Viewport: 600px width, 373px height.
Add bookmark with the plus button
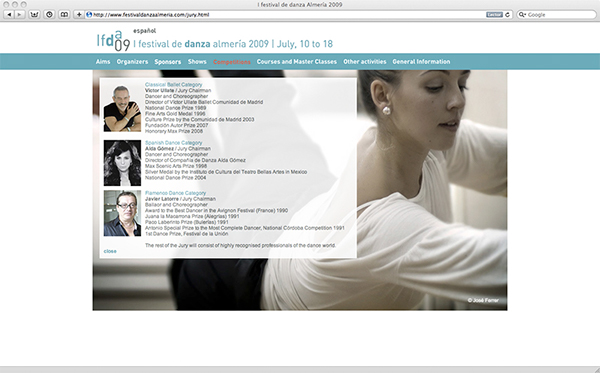(x=79, y=15)
